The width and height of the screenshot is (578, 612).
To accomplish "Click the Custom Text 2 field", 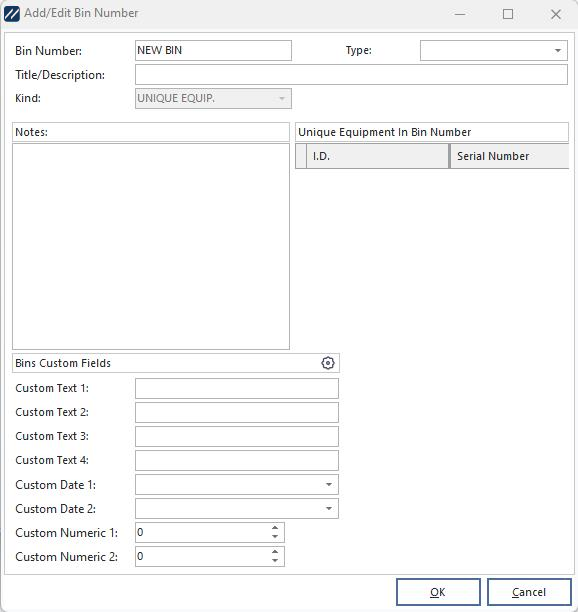I will tap(237, 413).
